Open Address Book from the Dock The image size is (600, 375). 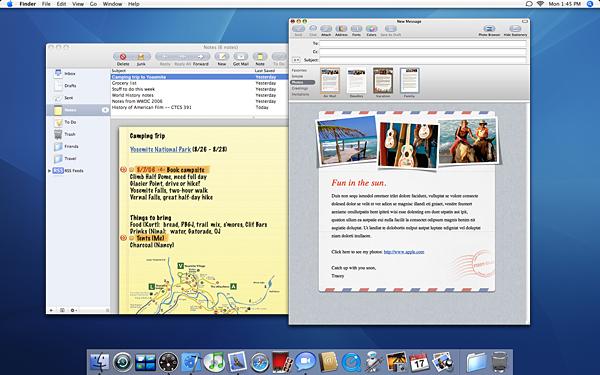click(328, 362)
